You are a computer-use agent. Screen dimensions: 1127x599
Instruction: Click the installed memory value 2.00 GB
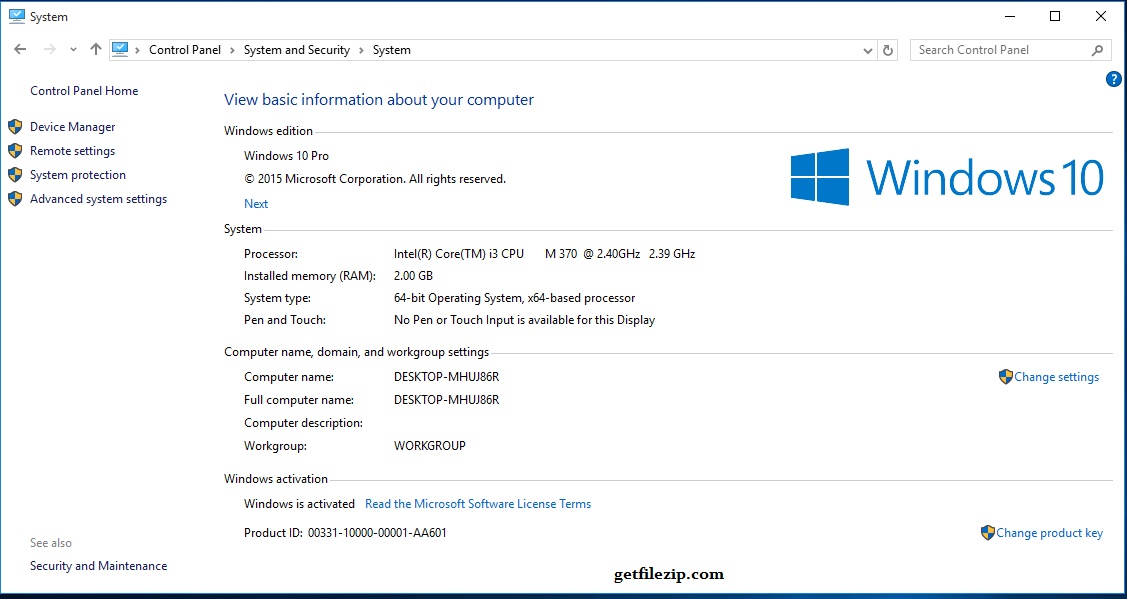[413, 275]
